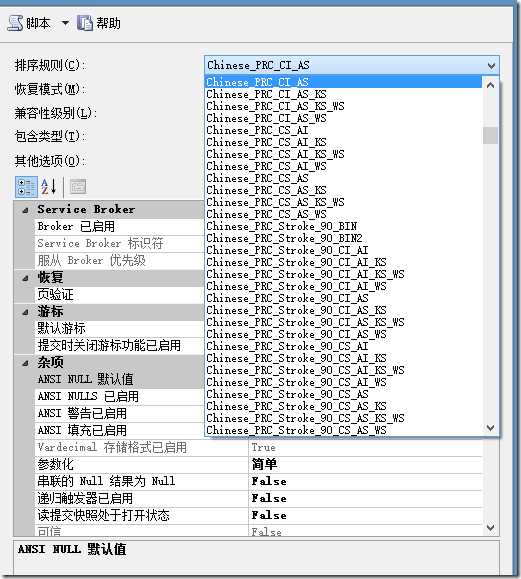Collapse the Service Broker section
Viewport: 521px width, 579px height.
coord(25,210)
